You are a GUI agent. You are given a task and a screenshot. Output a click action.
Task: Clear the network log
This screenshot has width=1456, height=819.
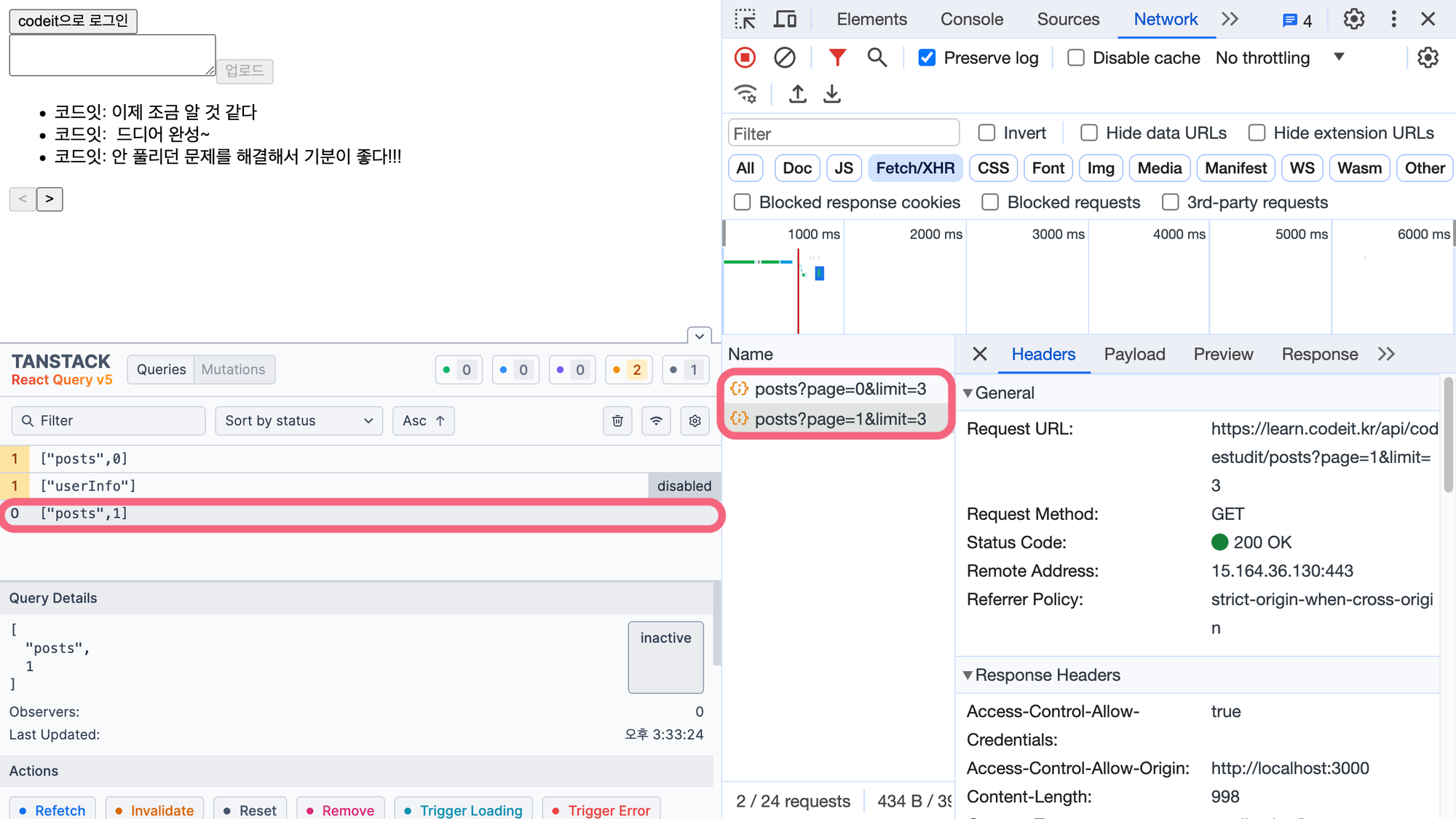[785, 58]
